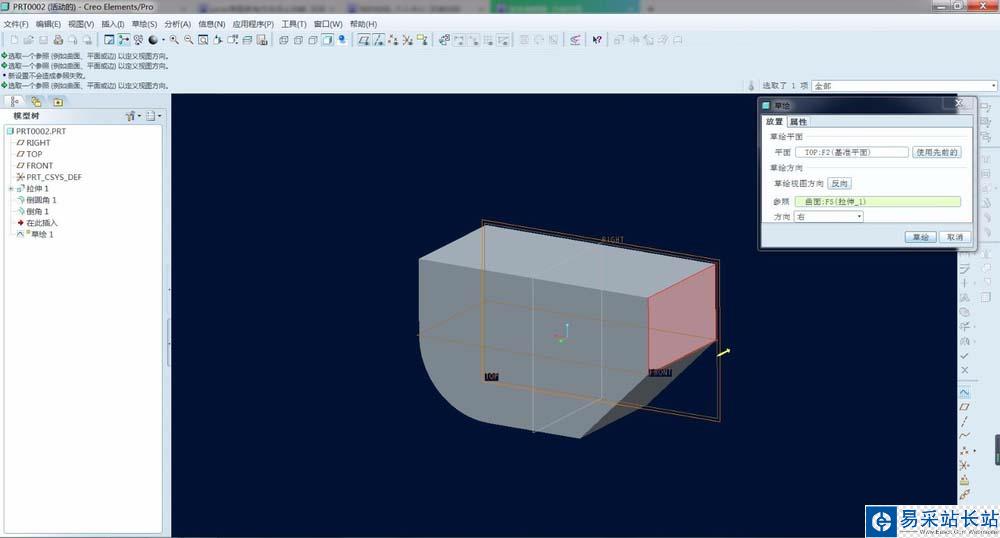1000x538 pixels.
Task: Toggle datum points display icon
Action: (393, 40)
